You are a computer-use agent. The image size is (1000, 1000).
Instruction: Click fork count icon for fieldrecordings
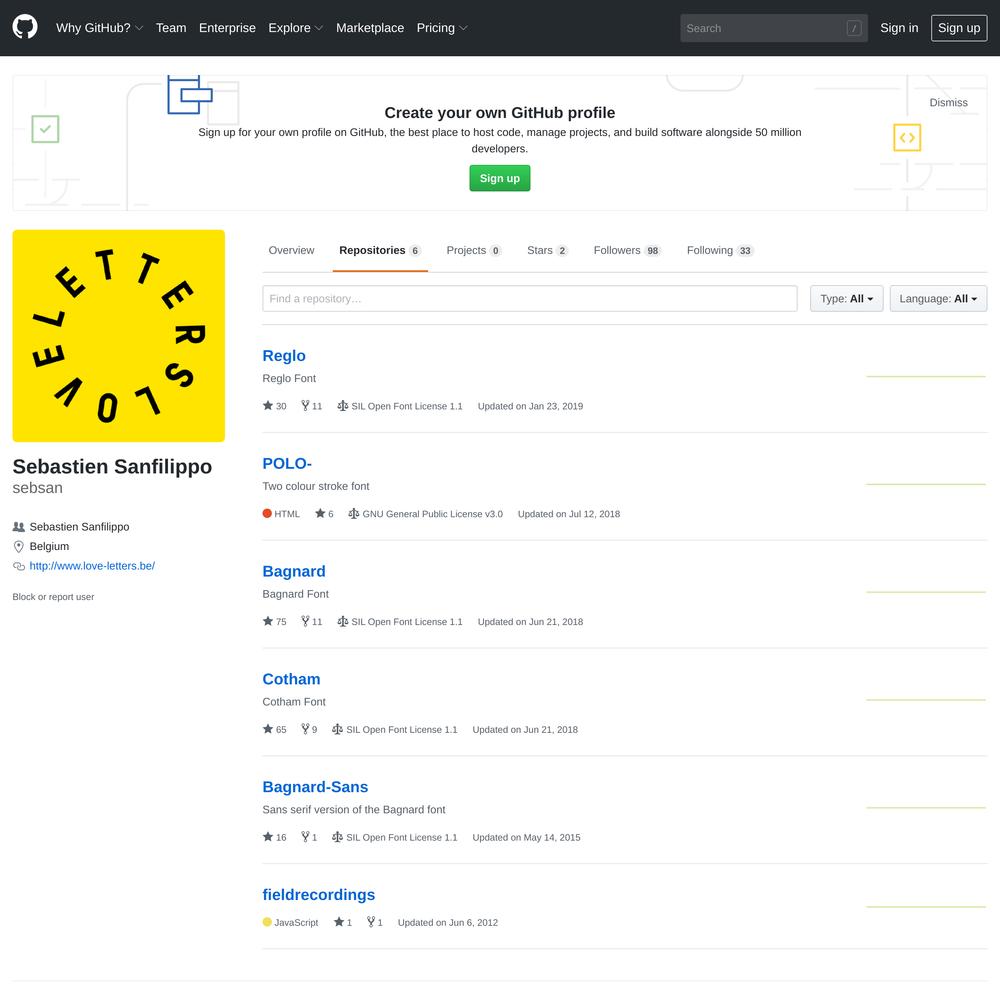(371, 922)
